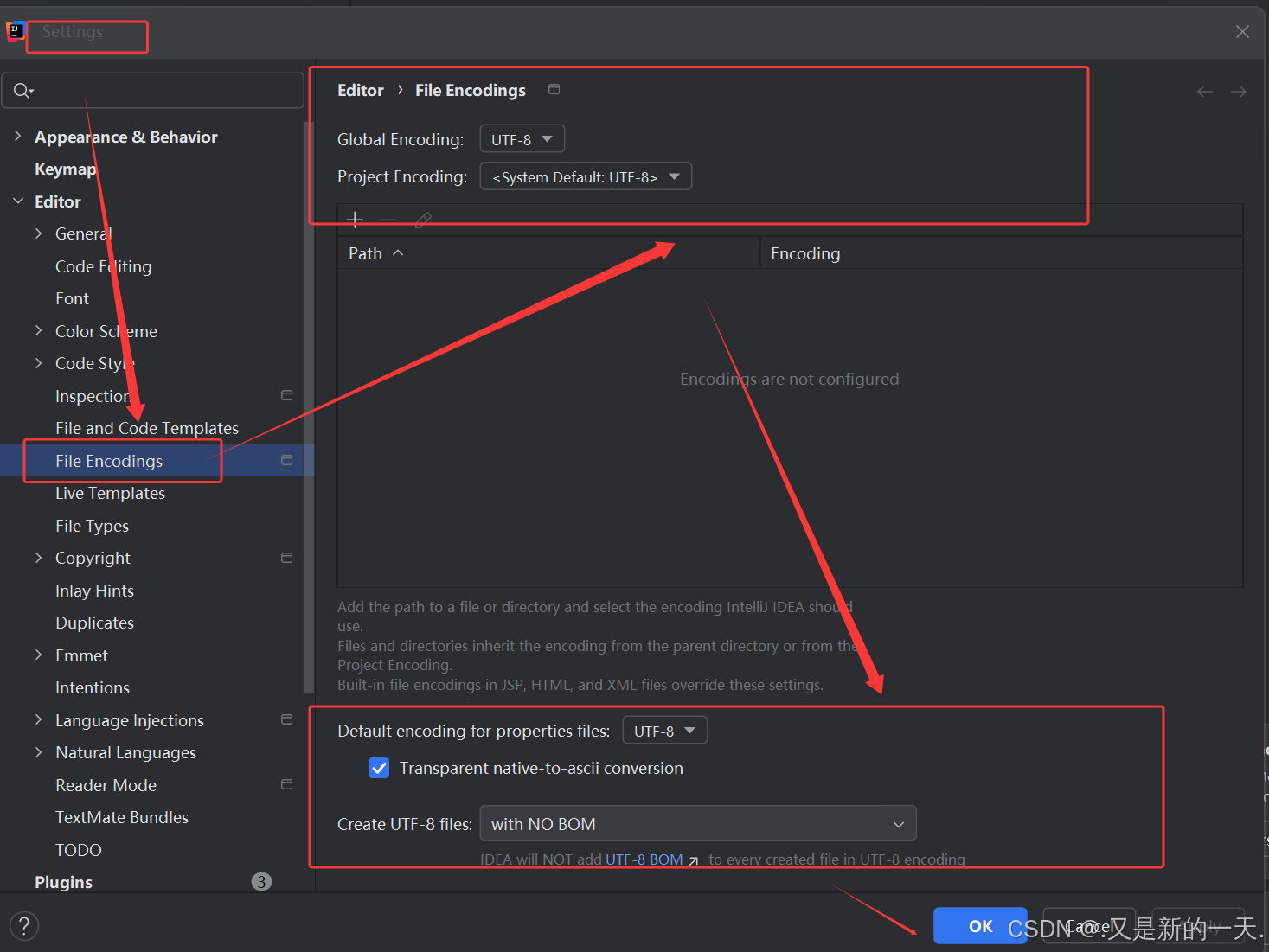The image size is (1269, 952).
Task: Click project icon next to Inspections row
Action: tap(286, 395)
